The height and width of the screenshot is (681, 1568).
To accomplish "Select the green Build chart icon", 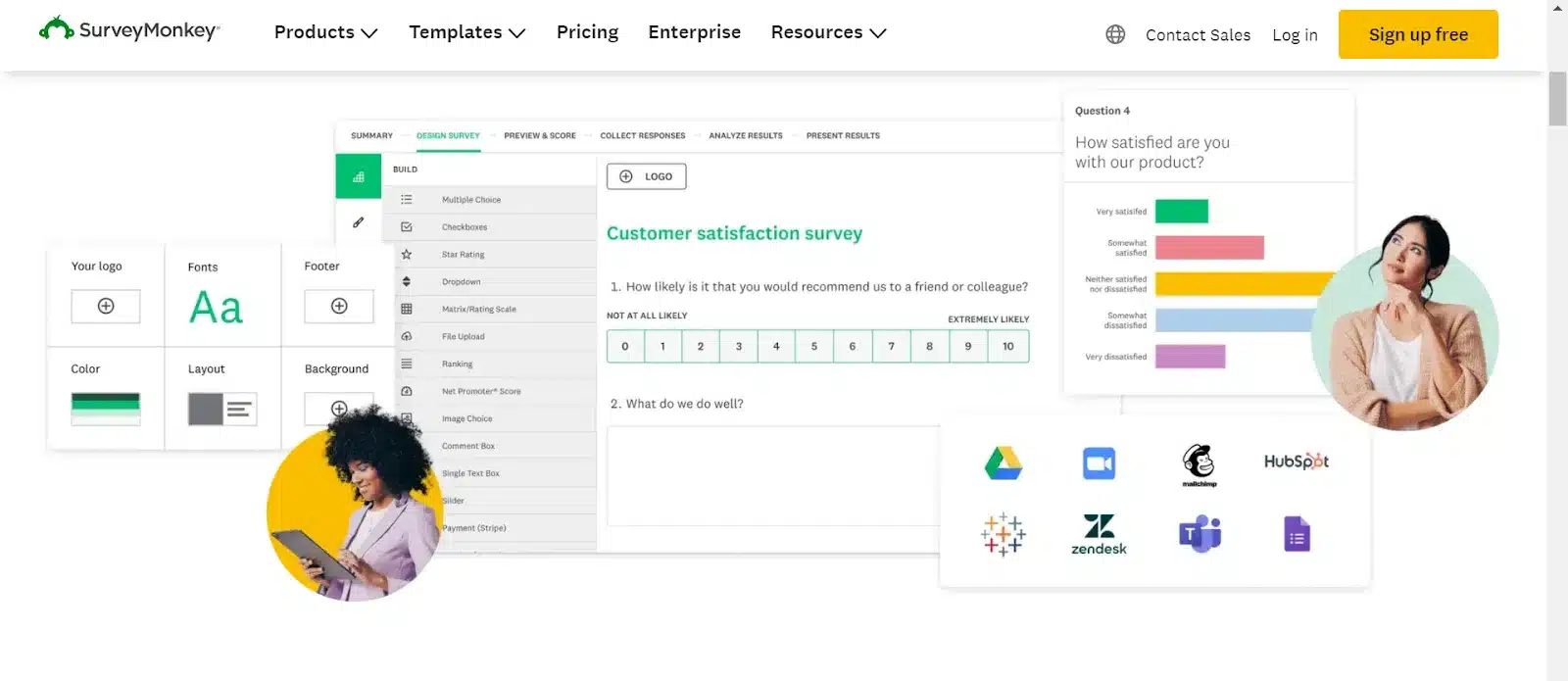I will (x=358, y=176).
